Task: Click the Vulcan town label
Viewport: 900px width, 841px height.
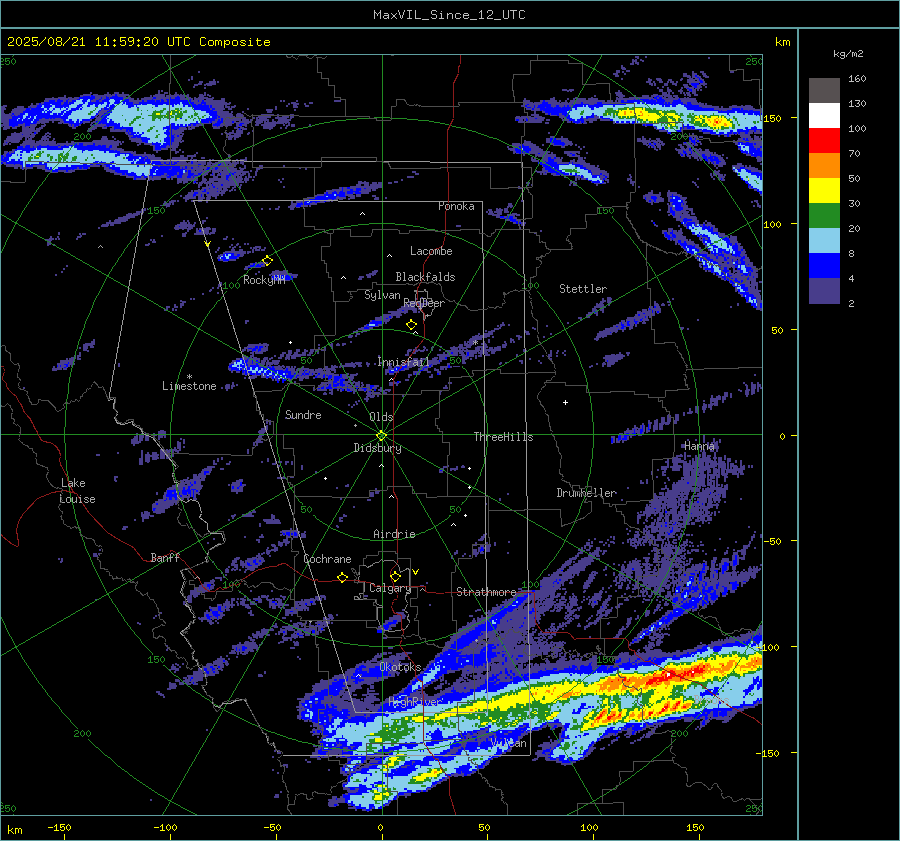Action: [509, 743]
